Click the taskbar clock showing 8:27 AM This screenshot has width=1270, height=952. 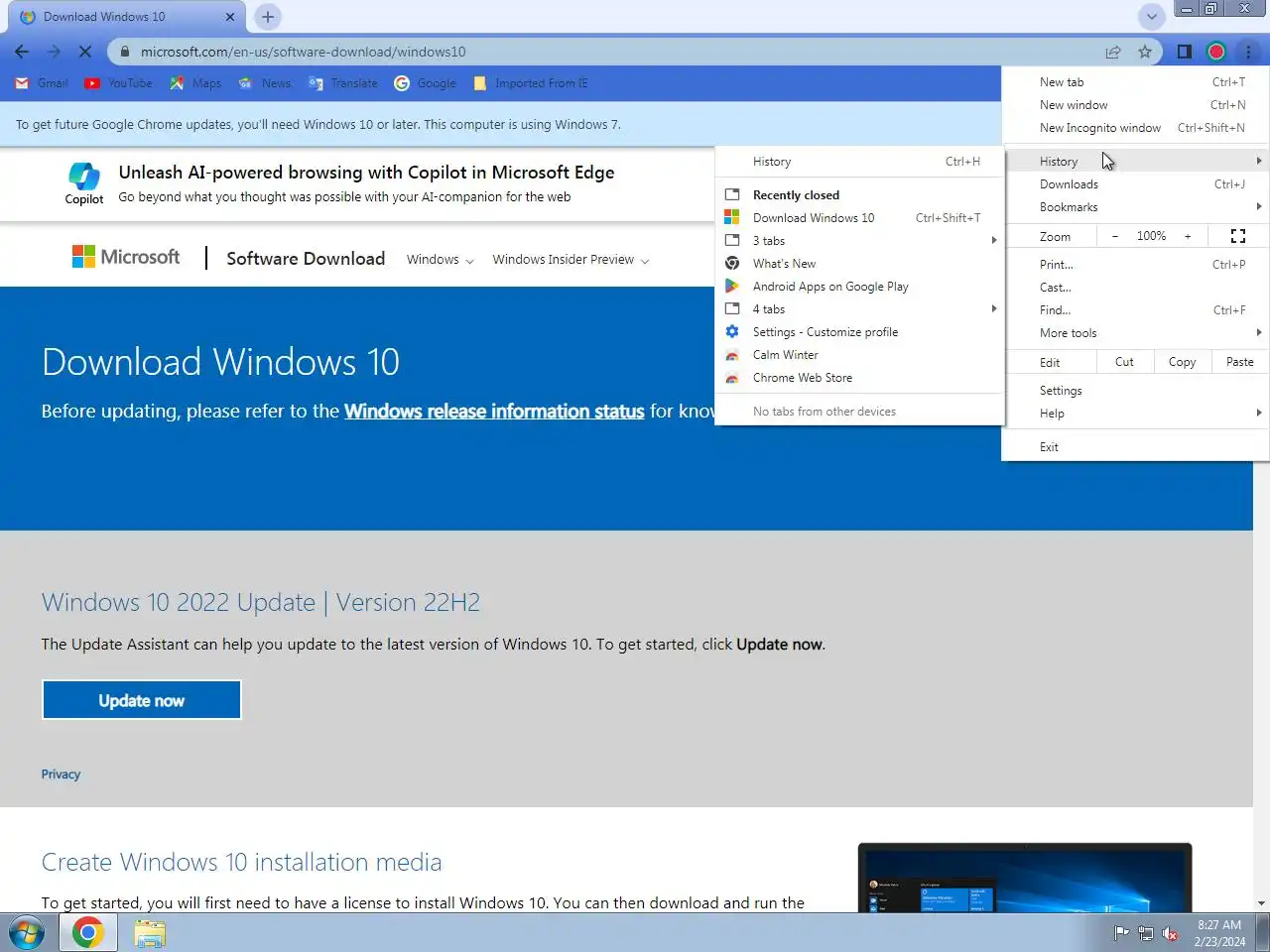tap(1219, 933)
